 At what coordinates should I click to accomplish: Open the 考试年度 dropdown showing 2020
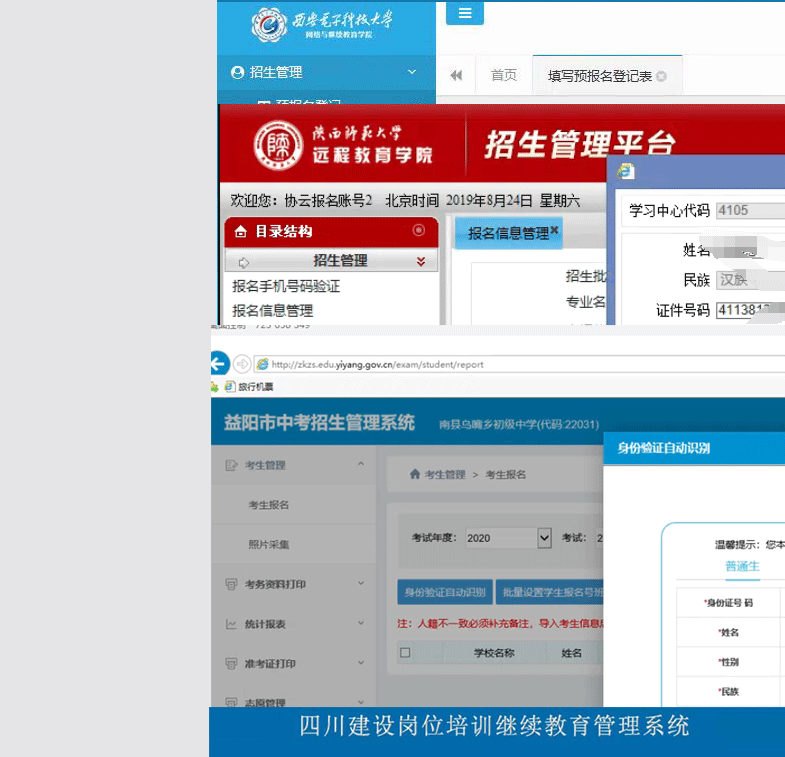[508, 538]
